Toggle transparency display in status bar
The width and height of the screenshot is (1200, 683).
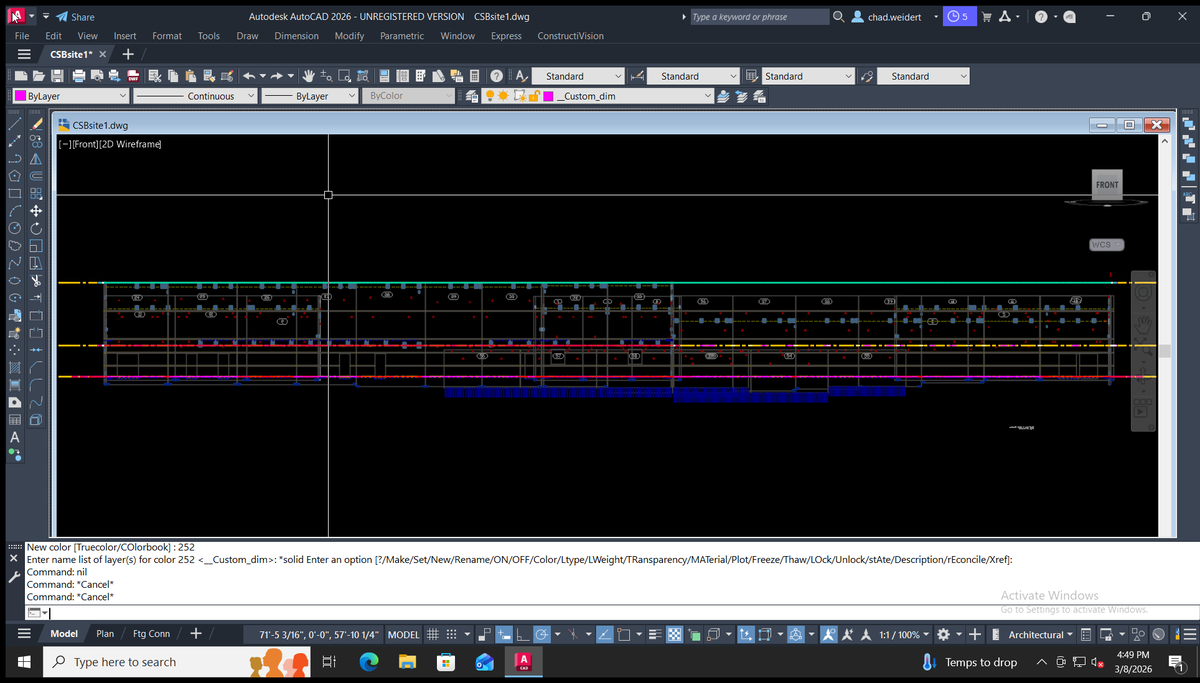(x=675, y=635)
